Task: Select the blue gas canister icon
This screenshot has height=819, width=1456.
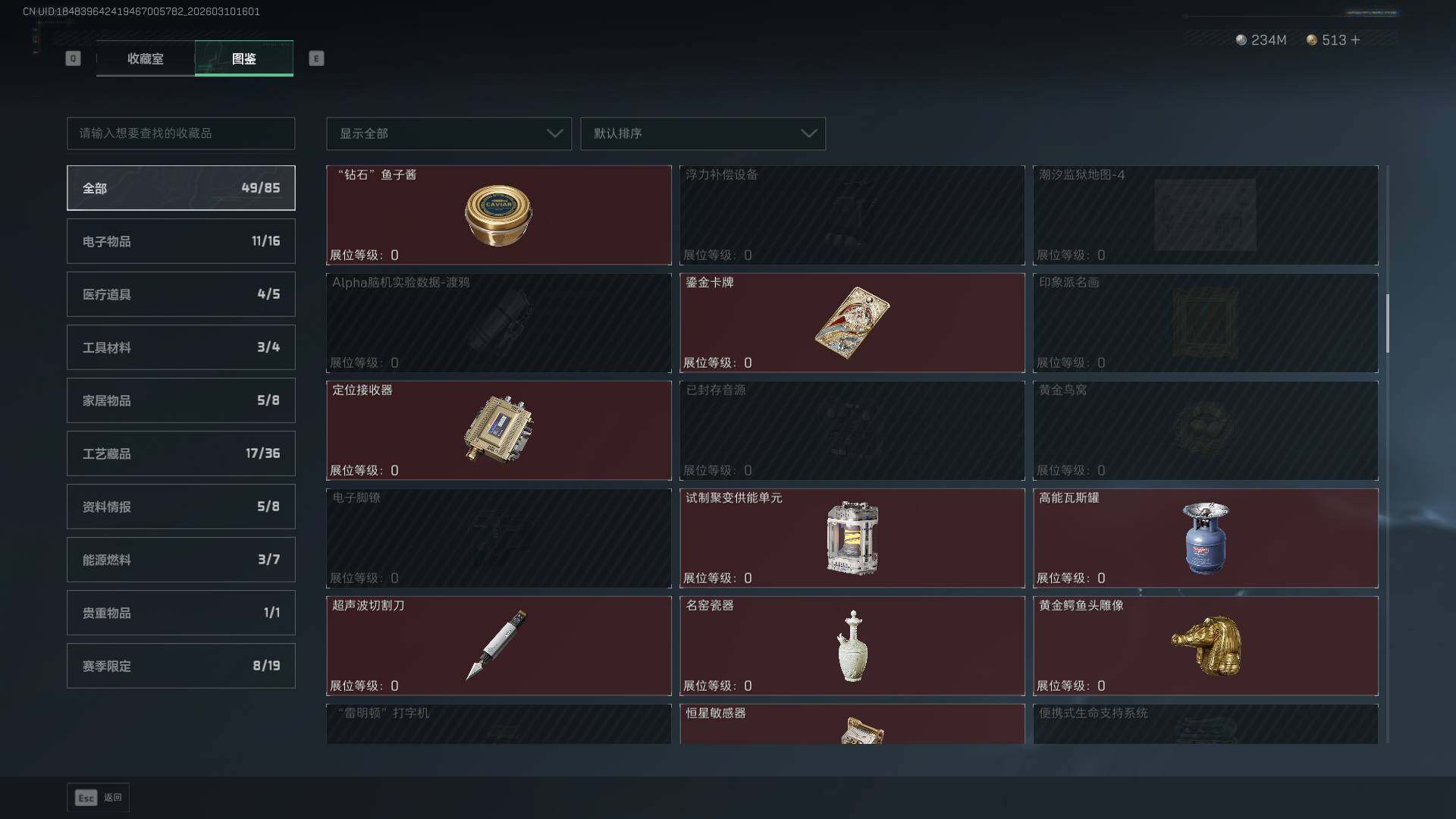Action: (1206, 538)
